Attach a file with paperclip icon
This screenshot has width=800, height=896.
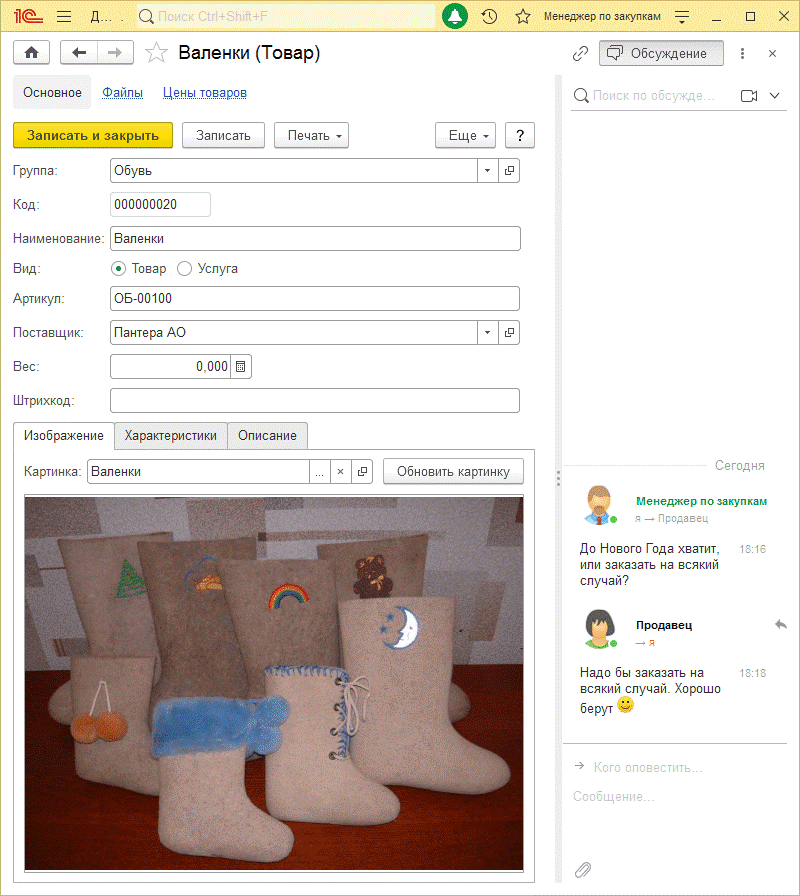click(582, 869)
